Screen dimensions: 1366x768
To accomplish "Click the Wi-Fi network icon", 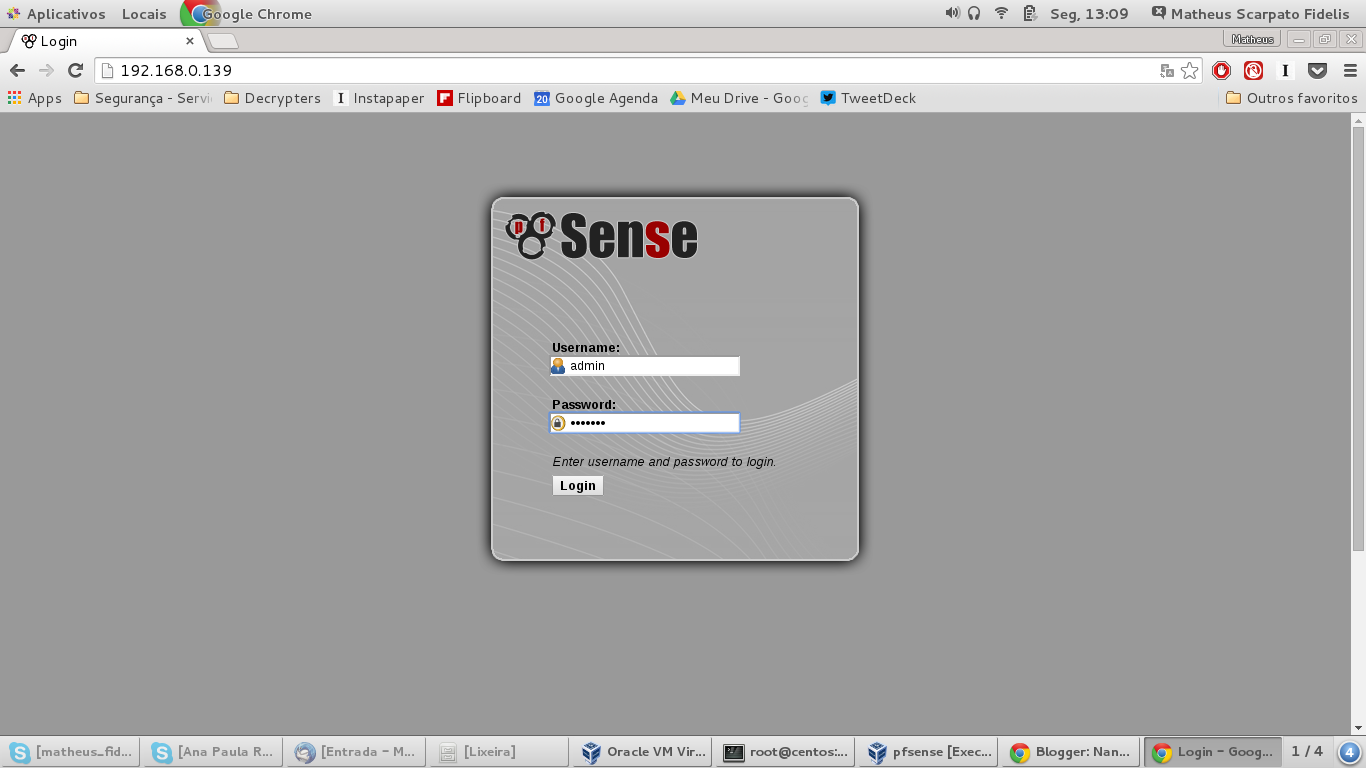I will click(1002, 13).
